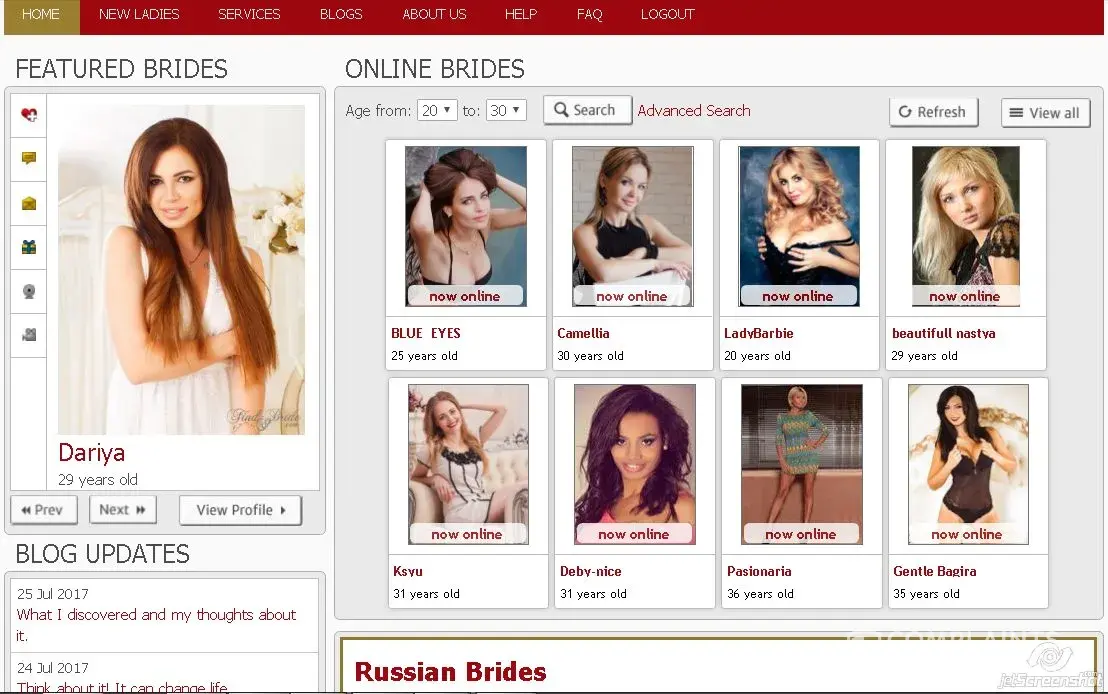
Task: Click the chat bubble icon in featured sidebar
Action: coord(29,158)
